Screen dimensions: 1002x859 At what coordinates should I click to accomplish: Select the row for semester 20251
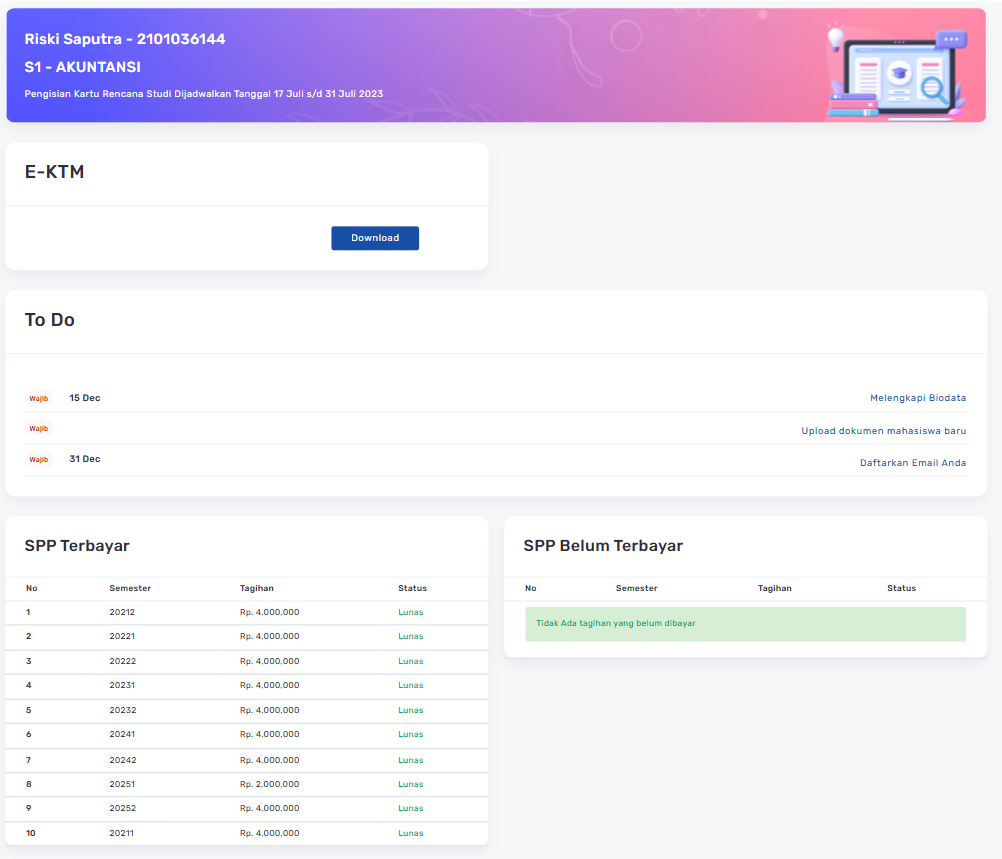[246, 784]
